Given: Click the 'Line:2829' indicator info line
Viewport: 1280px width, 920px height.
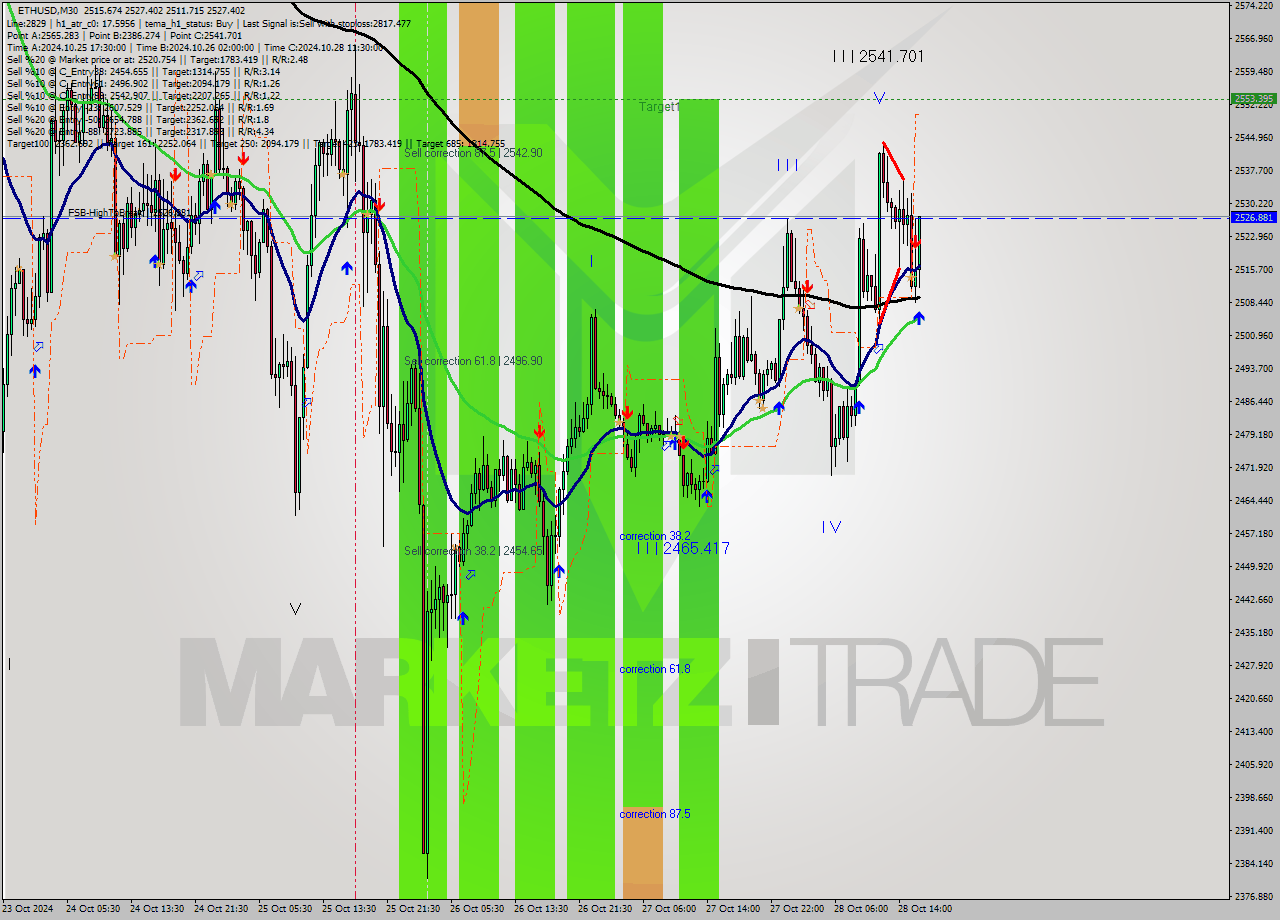Looking at the screenshot, I should tap(209, 23).
